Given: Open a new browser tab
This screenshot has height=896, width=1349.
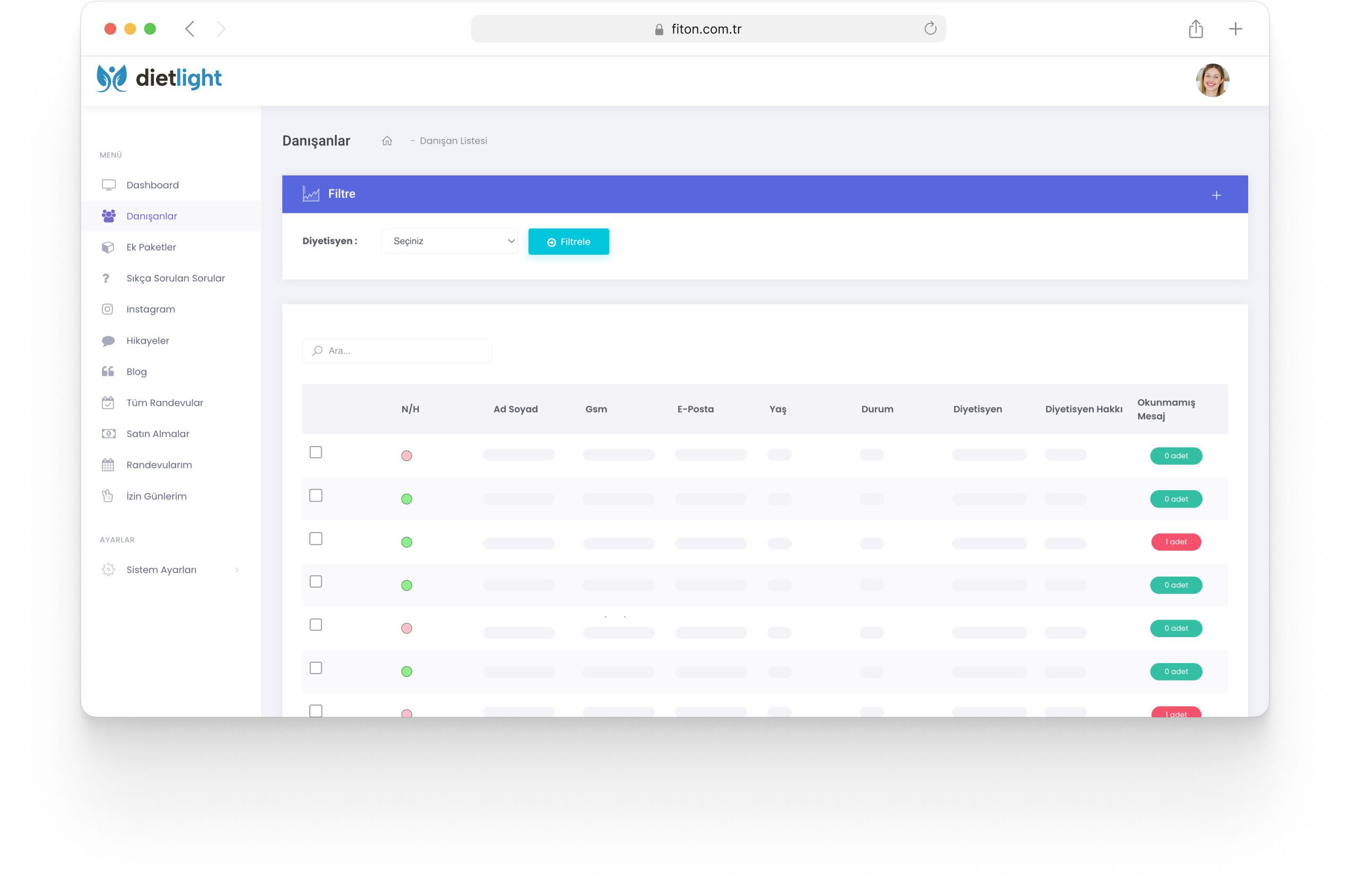Looking at the screenshot, I should pos(1235,29).
